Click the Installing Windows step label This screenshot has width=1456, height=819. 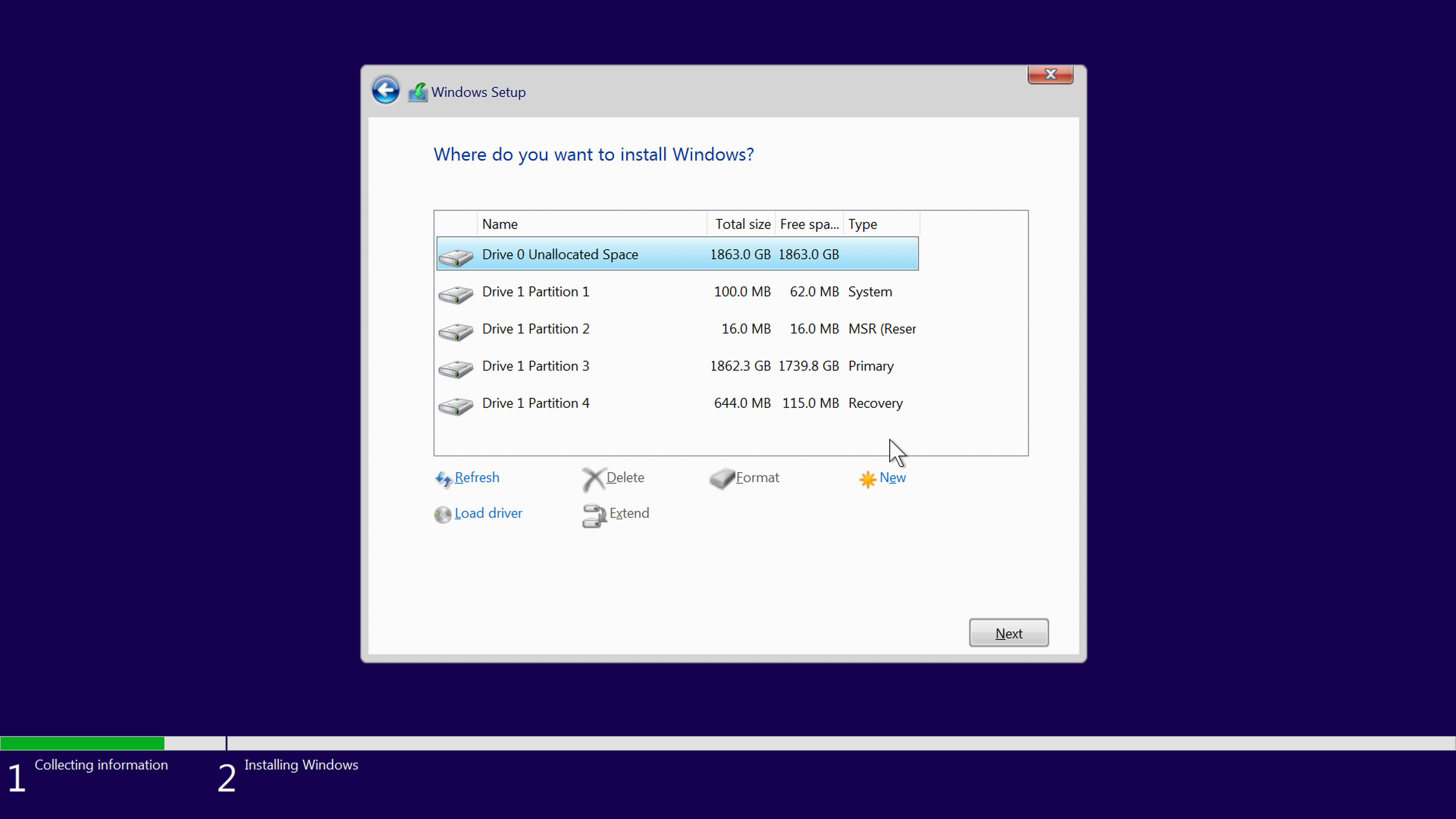[301, 765]
